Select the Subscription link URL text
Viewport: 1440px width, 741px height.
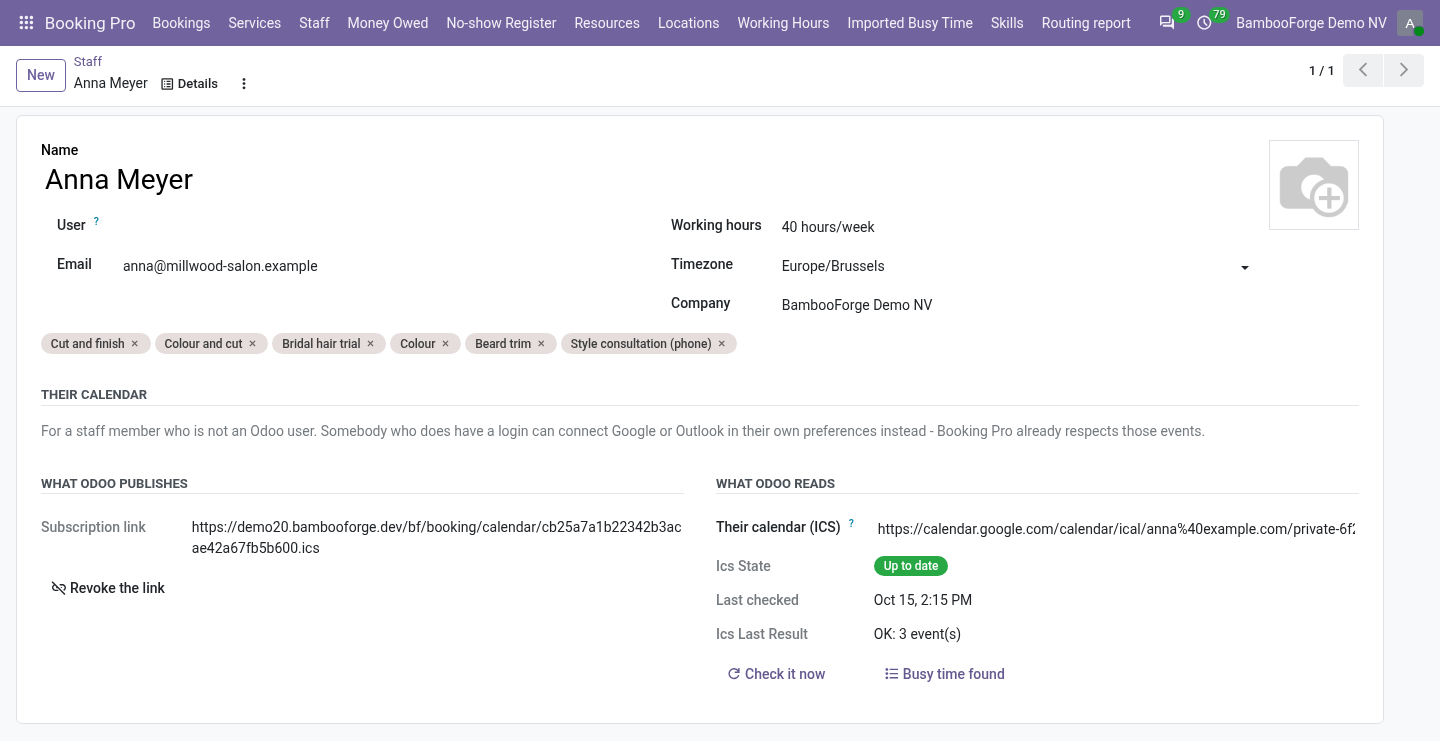[436, 538]
